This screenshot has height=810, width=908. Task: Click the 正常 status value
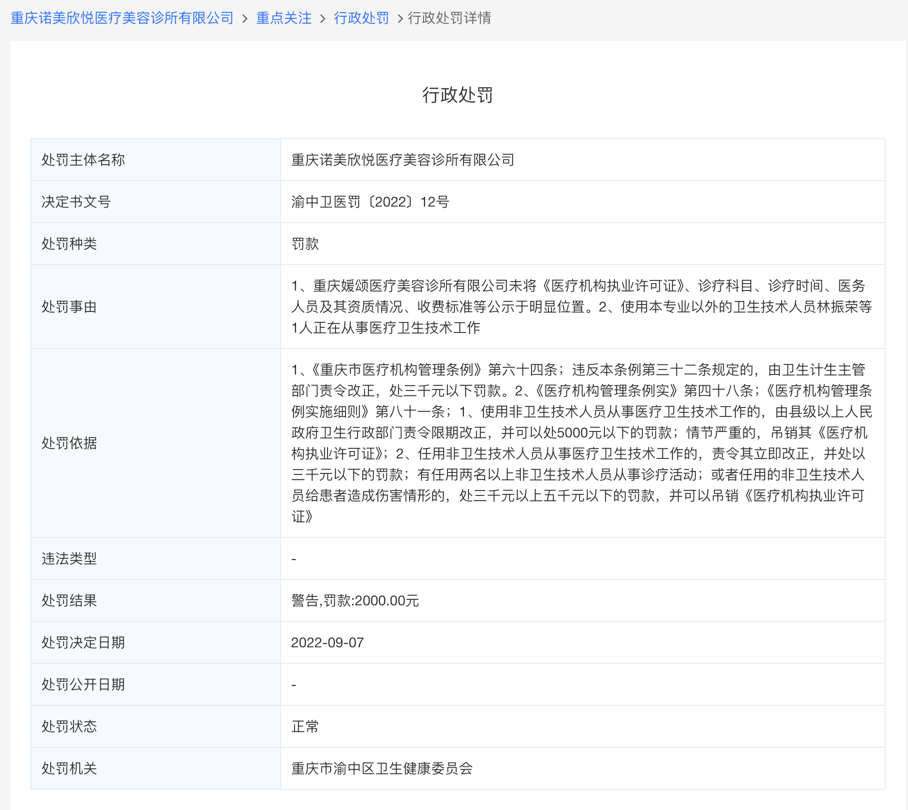305,727
